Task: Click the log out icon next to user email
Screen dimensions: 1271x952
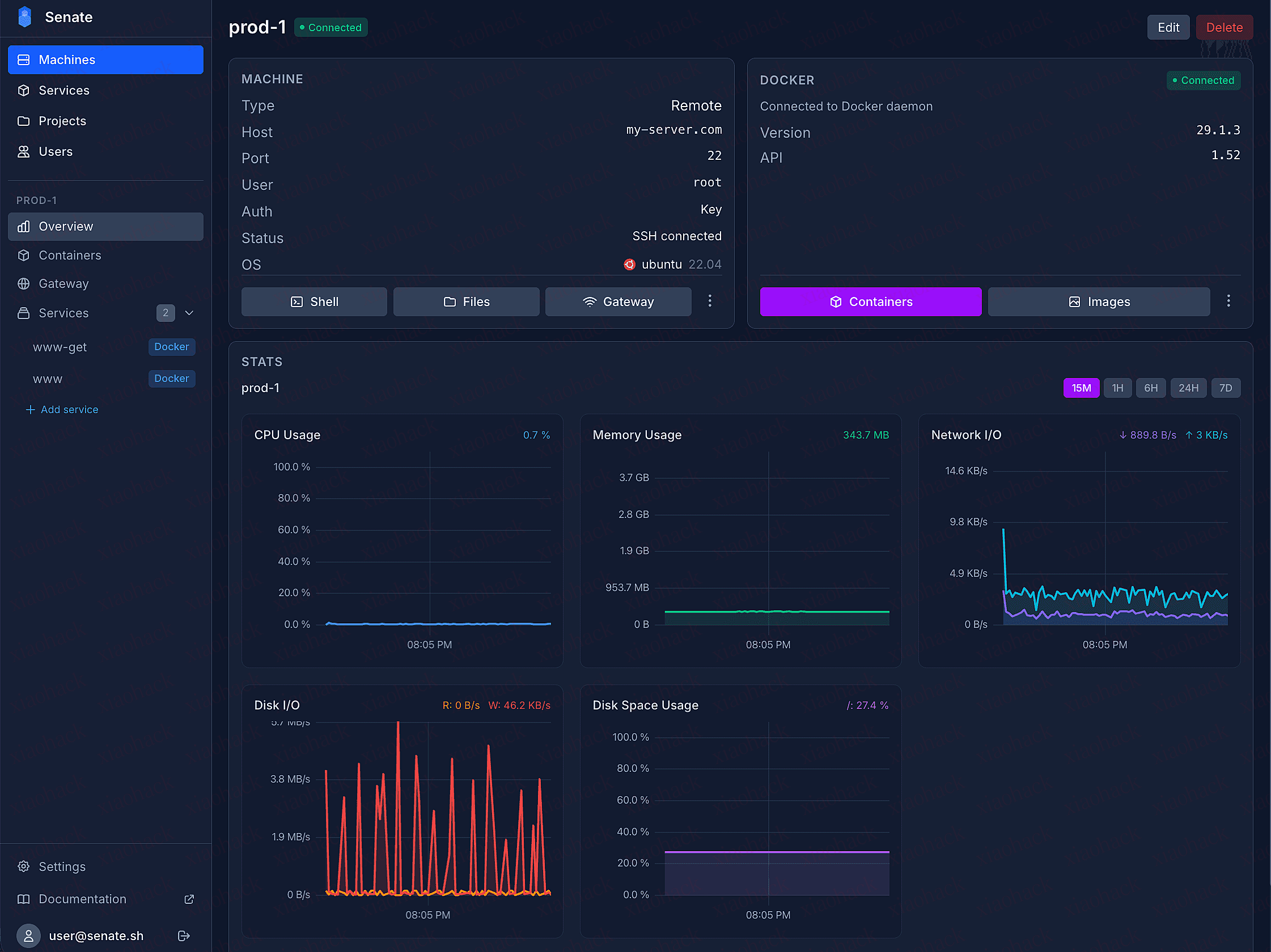Action: tap(183, 936)
